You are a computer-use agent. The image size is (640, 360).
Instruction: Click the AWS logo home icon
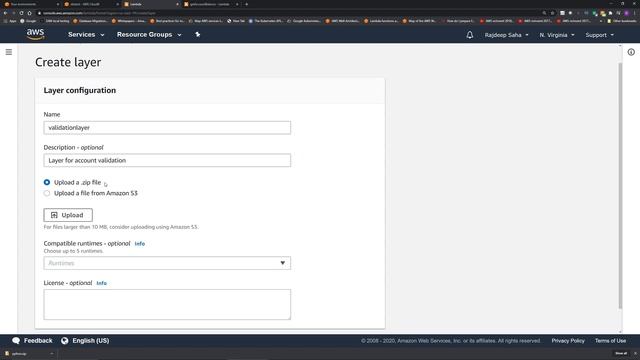[36, 34]
